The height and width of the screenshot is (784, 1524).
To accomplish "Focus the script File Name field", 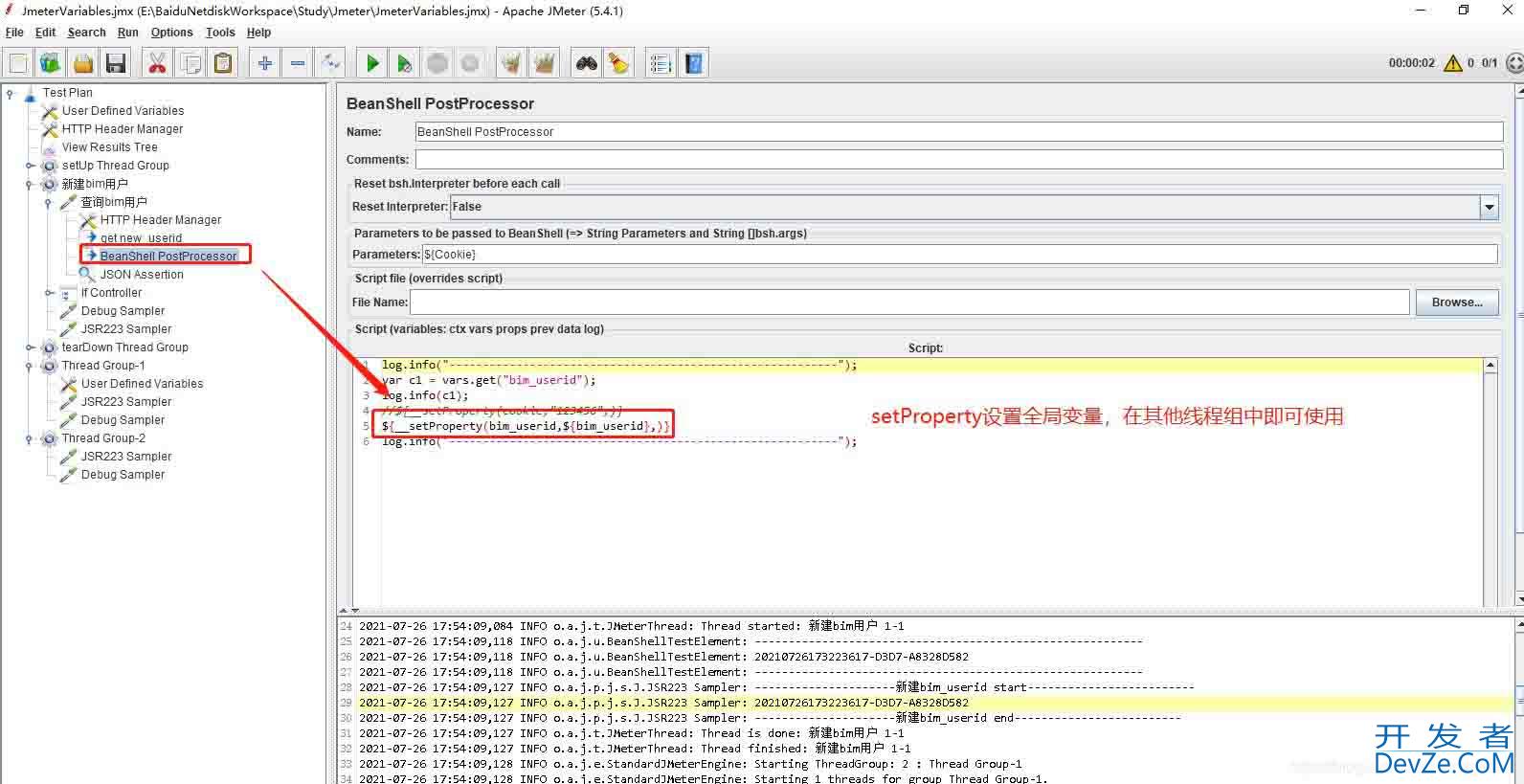I will click(909, 302).
